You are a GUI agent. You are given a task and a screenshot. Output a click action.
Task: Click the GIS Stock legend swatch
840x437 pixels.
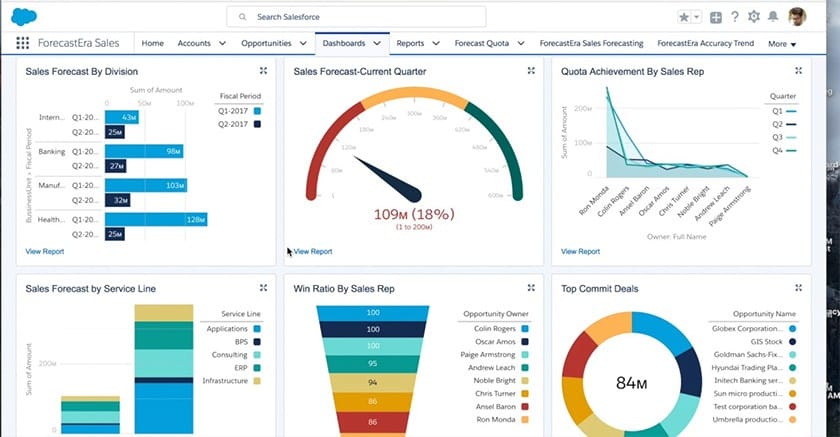tap(792, 342)
